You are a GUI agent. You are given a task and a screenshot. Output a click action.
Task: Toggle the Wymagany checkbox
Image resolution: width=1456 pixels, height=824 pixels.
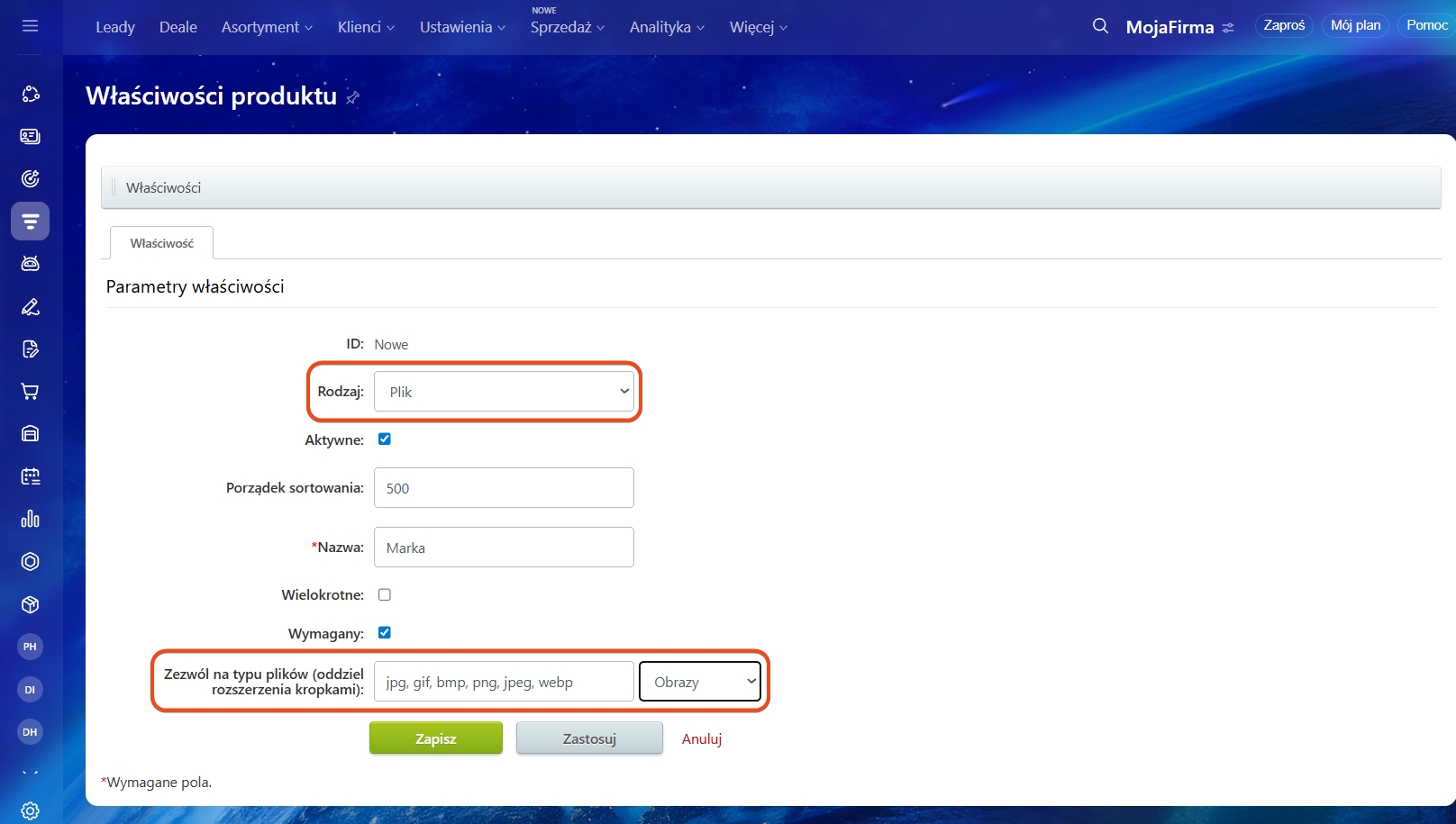[x=385, y=632]
